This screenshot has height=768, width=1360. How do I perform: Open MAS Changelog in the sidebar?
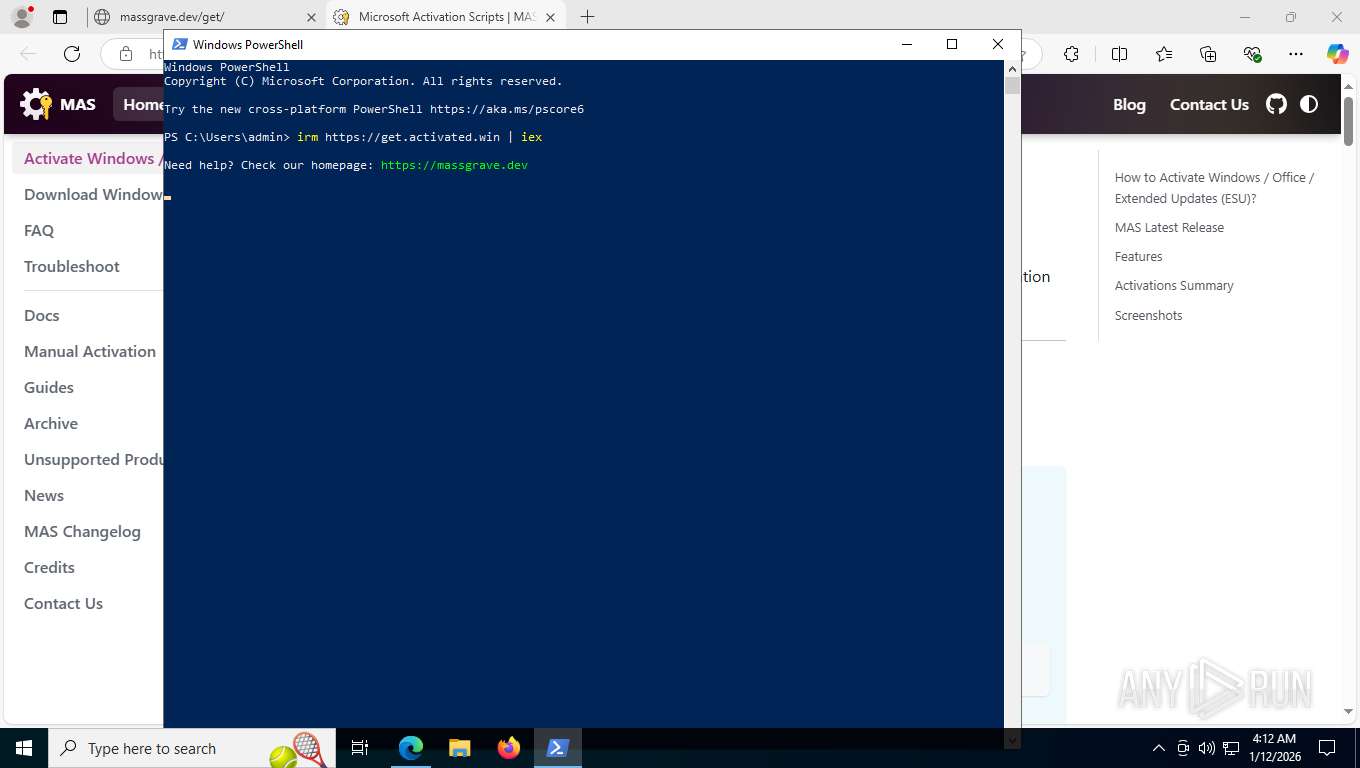coord(82,531)
